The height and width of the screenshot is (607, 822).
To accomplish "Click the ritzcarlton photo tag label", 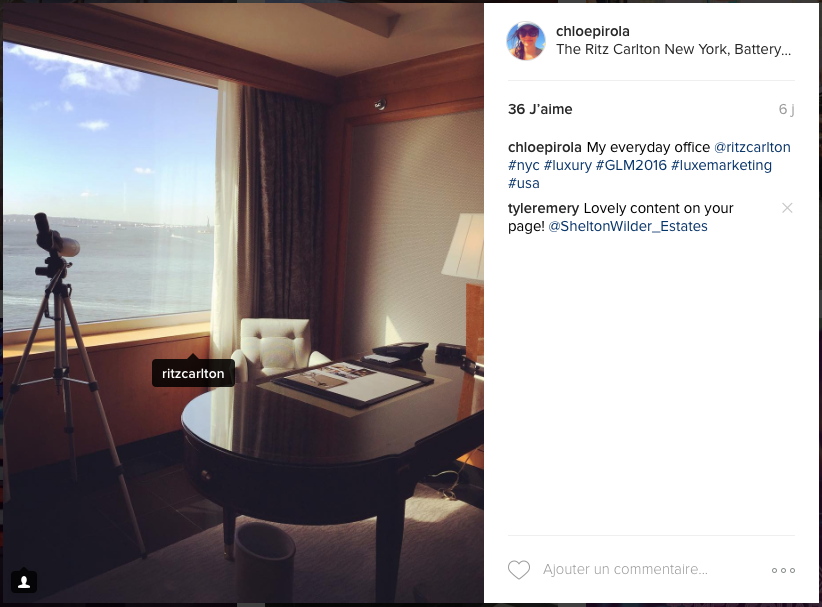I will [x=193, y=373].
